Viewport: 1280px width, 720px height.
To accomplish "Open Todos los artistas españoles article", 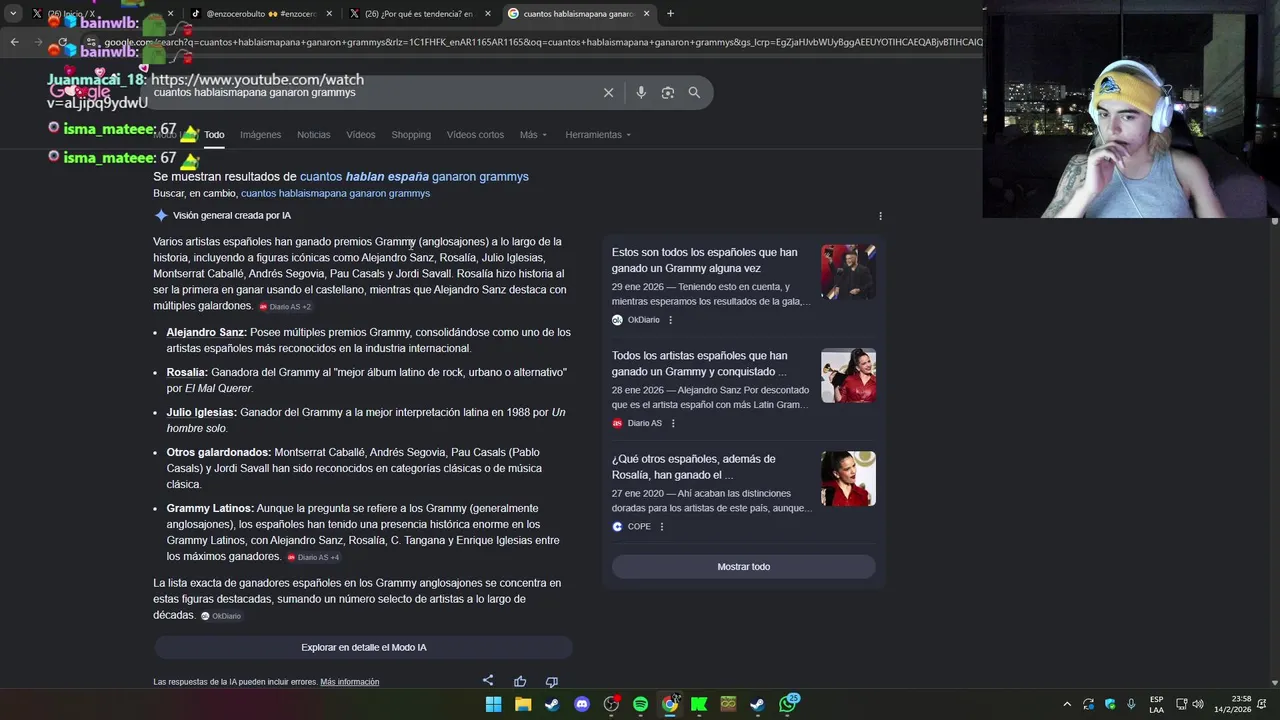I will (x=700, y=363).
